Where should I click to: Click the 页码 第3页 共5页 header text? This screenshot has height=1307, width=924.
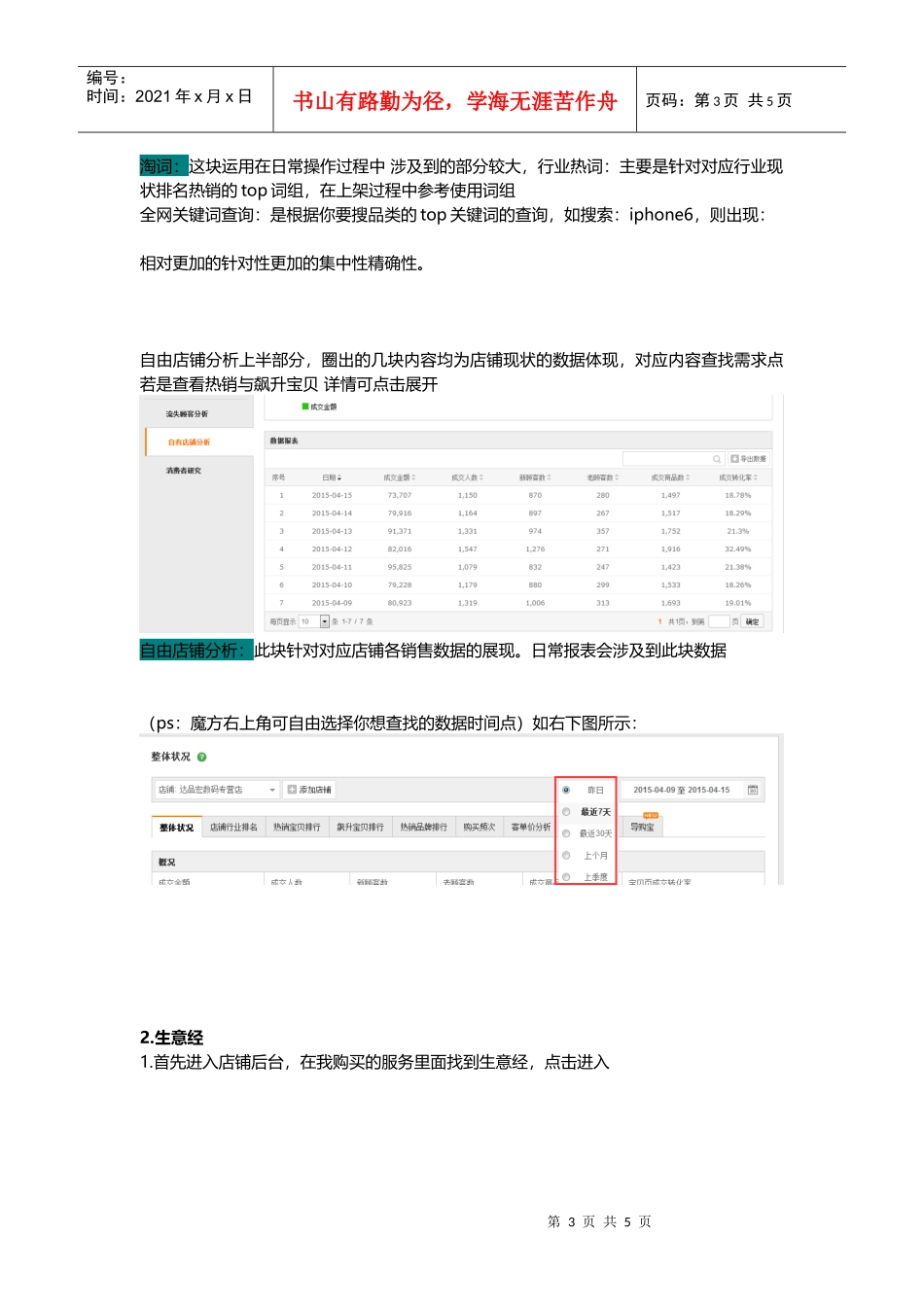(x=719, y=100)
